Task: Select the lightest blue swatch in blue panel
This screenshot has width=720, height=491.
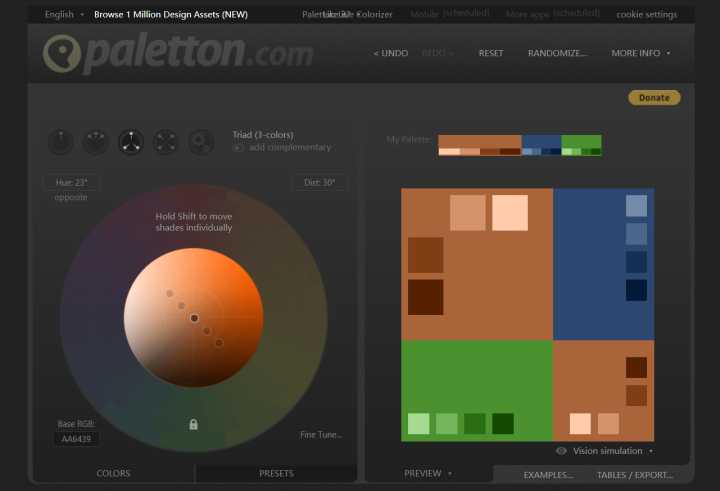Action: coord(636,205)
